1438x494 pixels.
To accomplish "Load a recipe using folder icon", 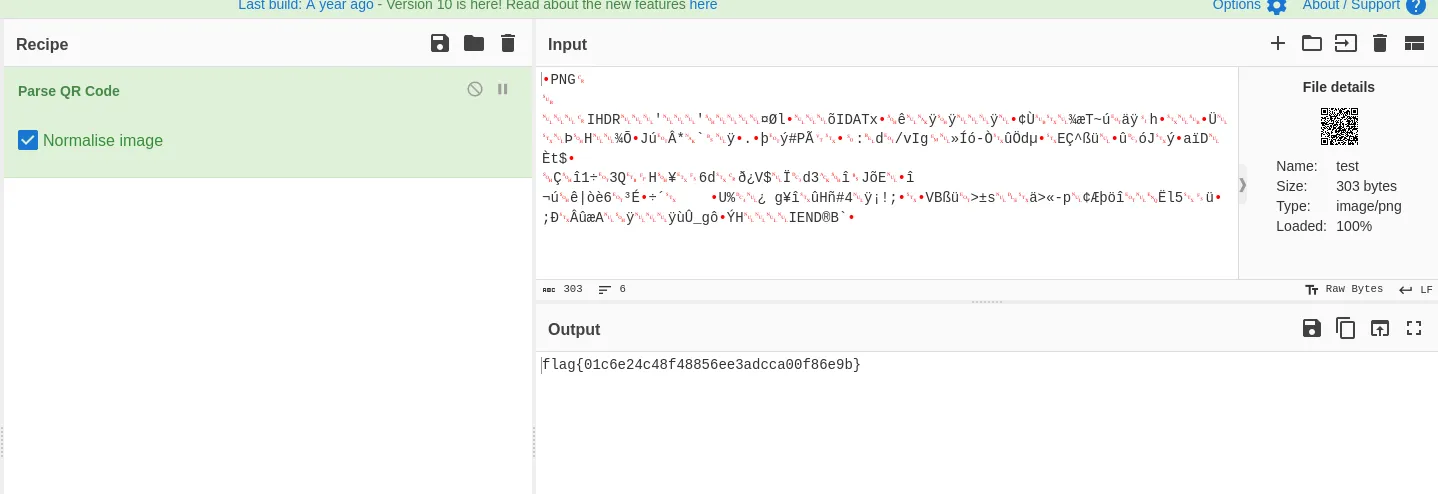I will 473,43.
